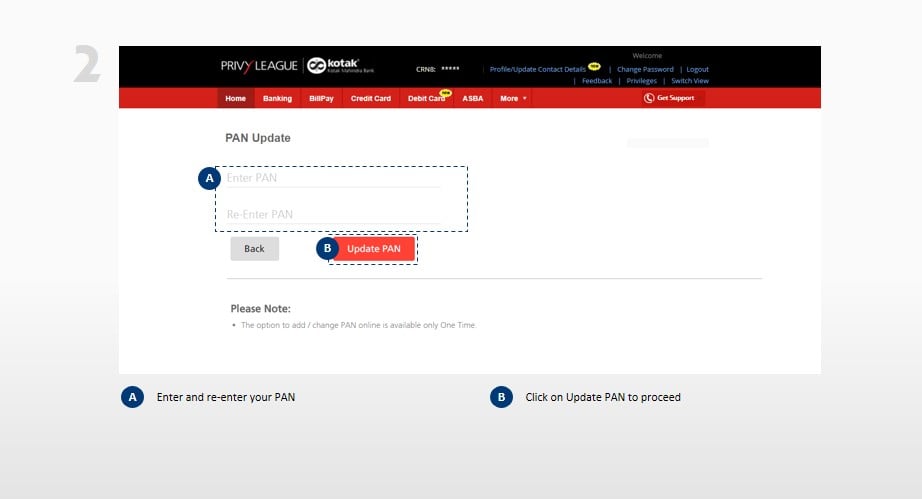Open the Feedback link
This screenshot has width=922, height=499.
pyautogui.click(x=597, y=81)
